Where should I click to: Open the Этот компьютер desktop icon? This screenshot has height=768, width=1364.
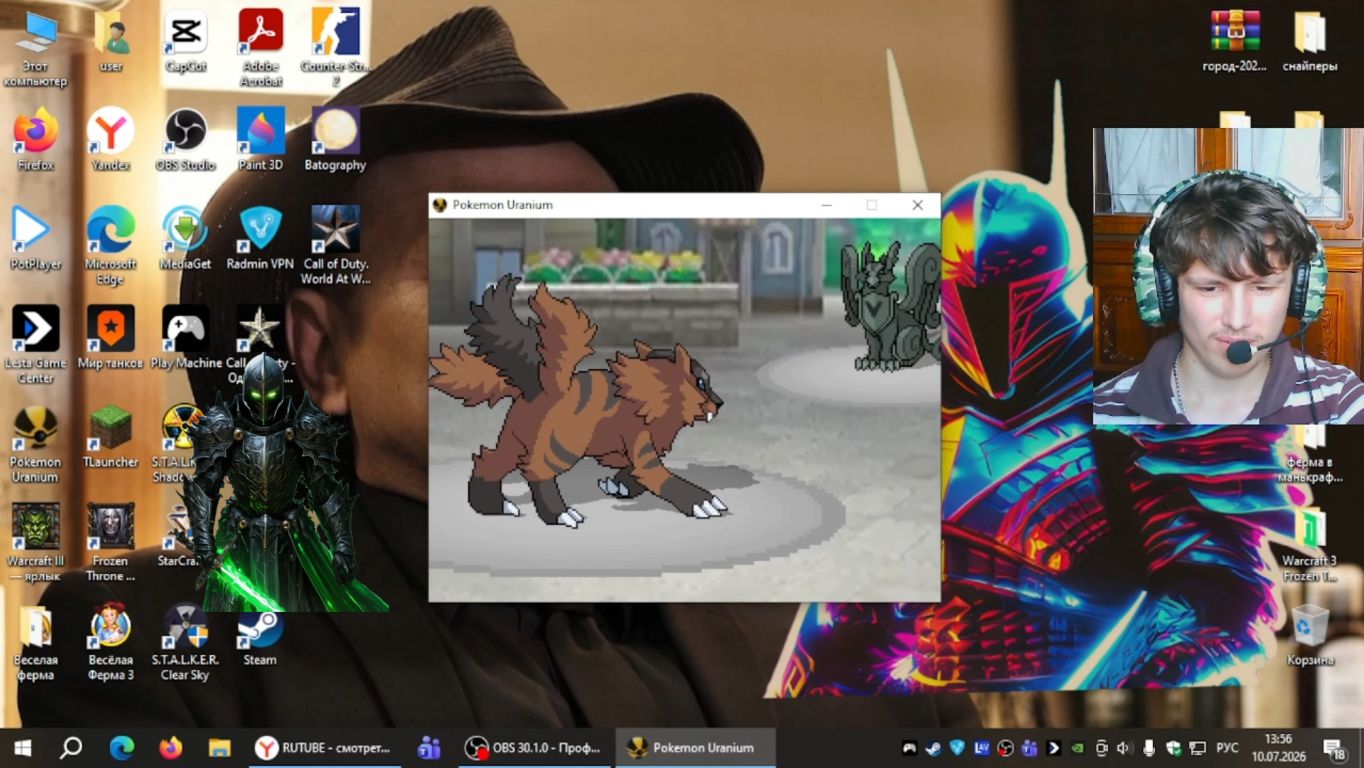35,48
